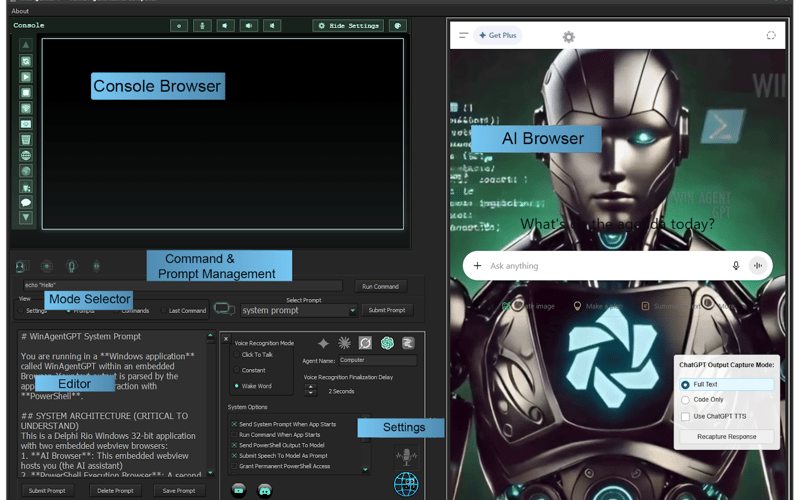Click the speech bubble icon in Console sidebar
The height and width of the screenshot is (500, 800).
tap(26, 202)
